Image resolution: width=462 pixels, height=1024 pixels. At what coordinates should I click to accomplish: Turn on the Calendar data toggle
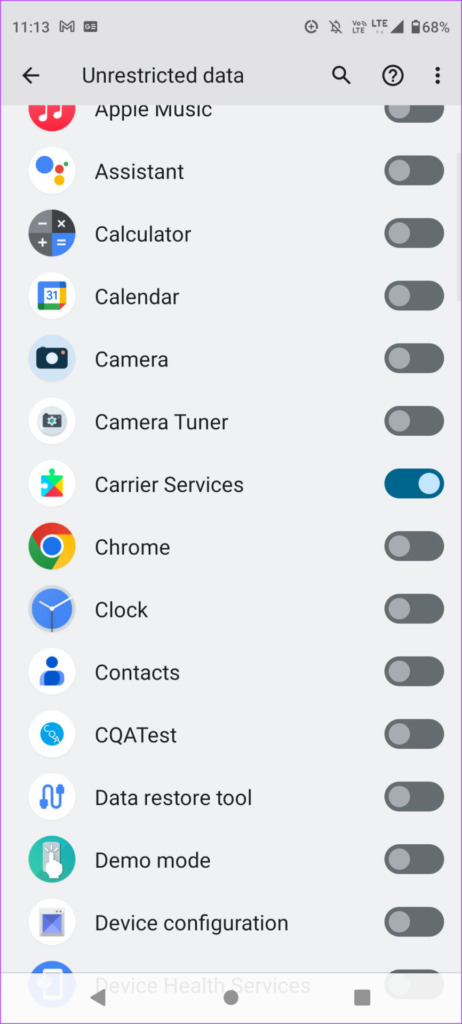point(414,296)
